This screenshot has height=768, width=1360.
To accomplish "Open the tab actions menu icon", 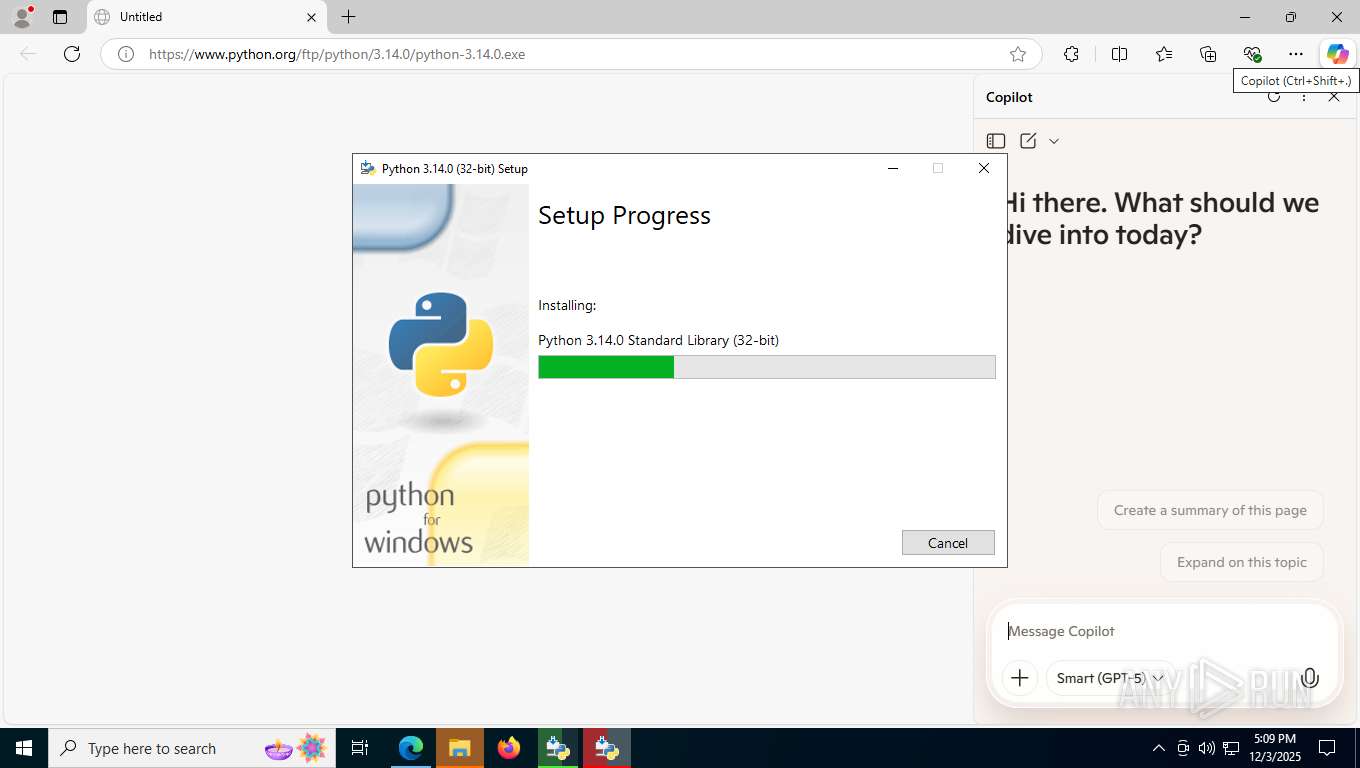I will [60, 17].
